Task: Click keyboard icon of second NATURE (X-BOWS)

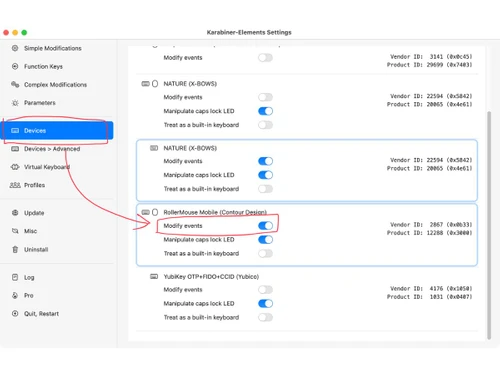Action: coord(154,148)
